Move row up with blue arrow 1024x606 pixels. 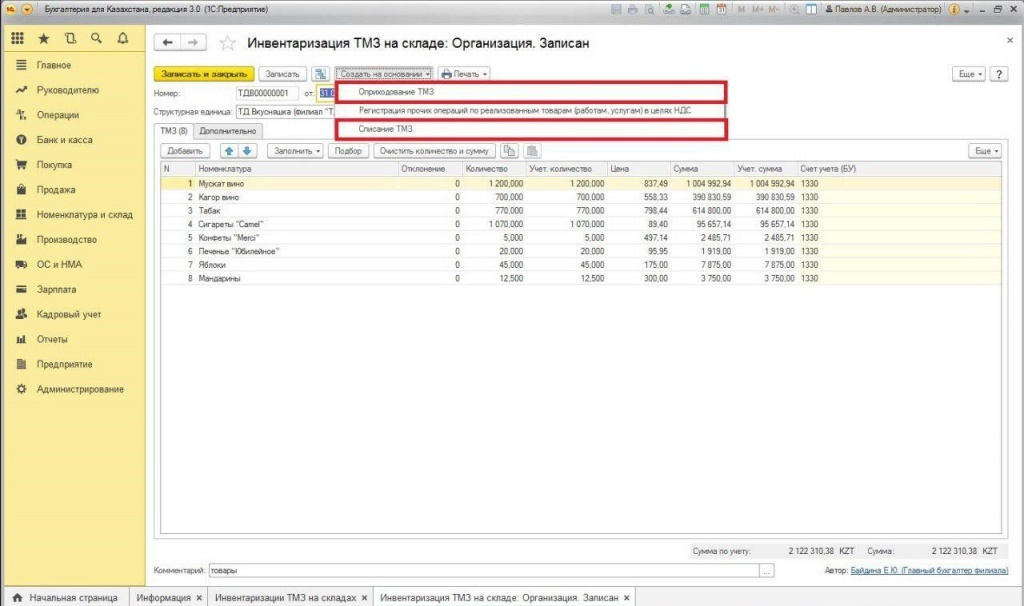click(x=229, y=151)
